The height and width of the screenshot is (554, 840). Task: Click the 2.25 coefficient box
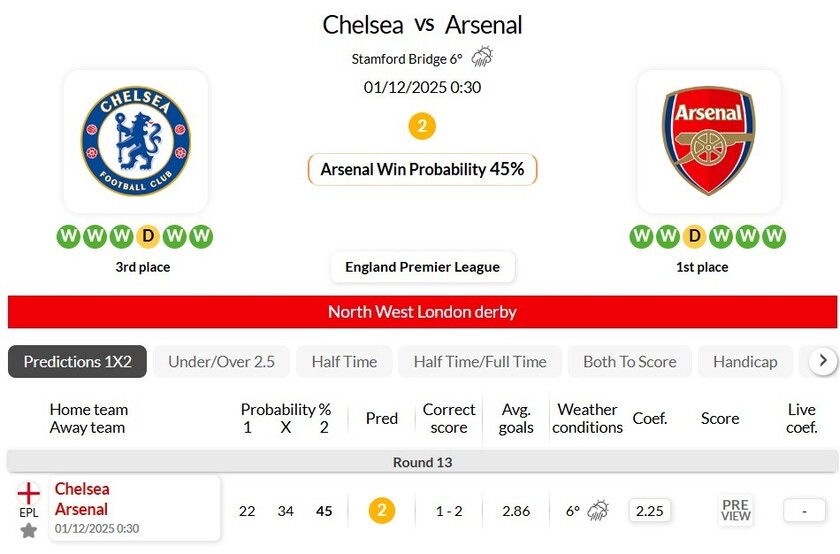[x=650, y=511]
